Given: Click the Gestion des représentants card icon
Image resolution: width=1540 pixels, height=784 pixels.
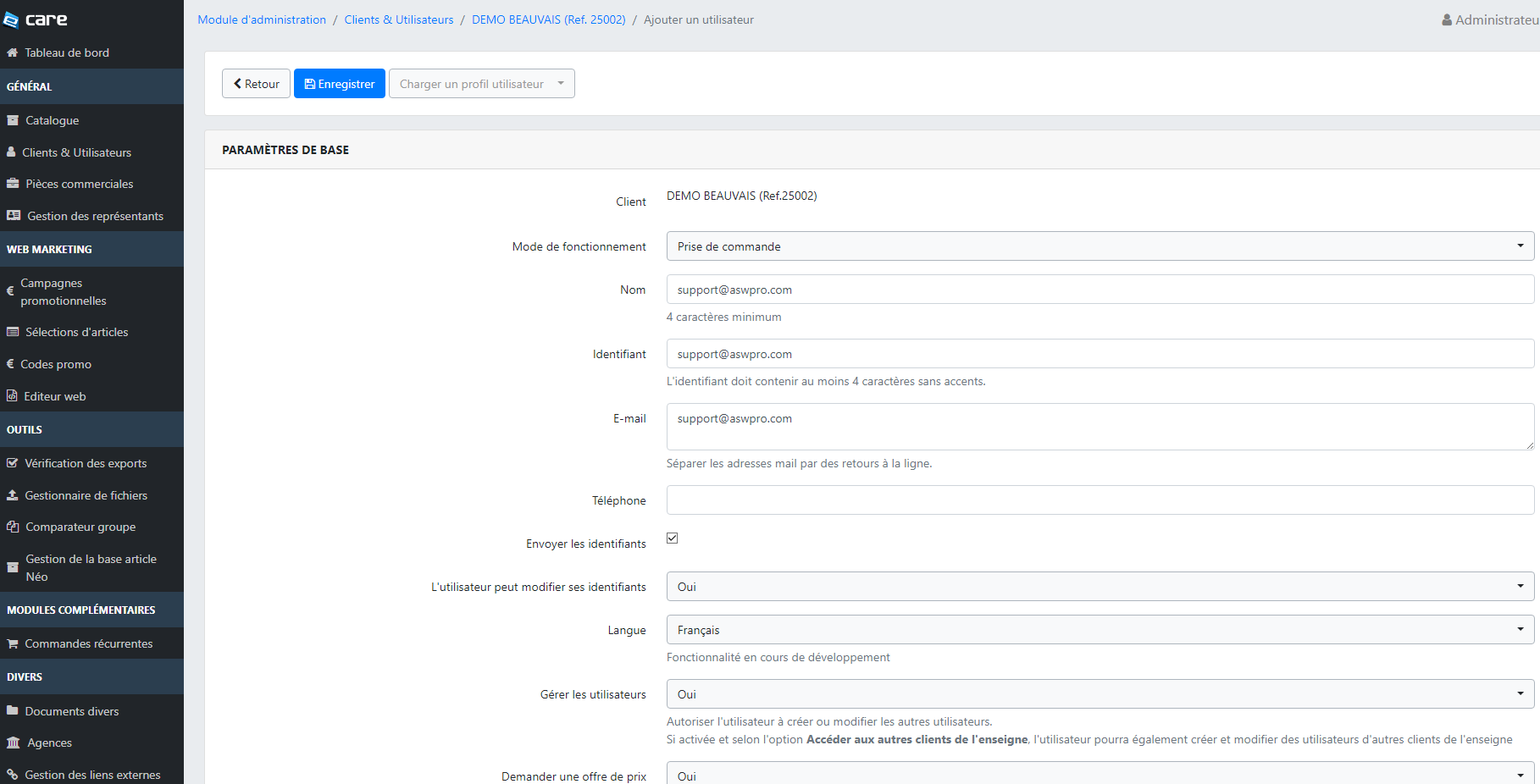Looking at the screenshot, I should pos(14,216).
